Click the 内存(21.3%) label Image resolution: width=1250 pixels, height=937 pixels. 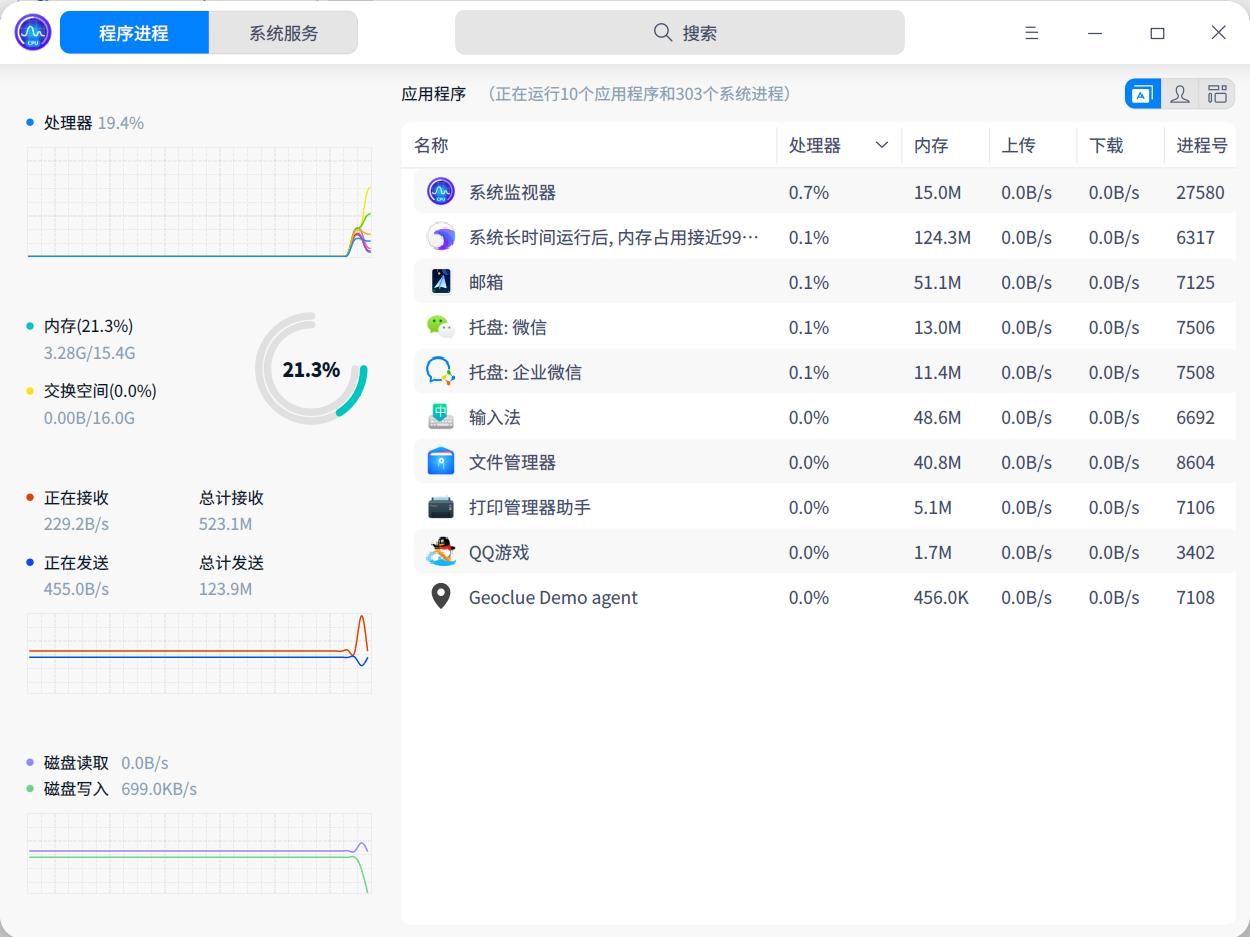coord(88,326)
